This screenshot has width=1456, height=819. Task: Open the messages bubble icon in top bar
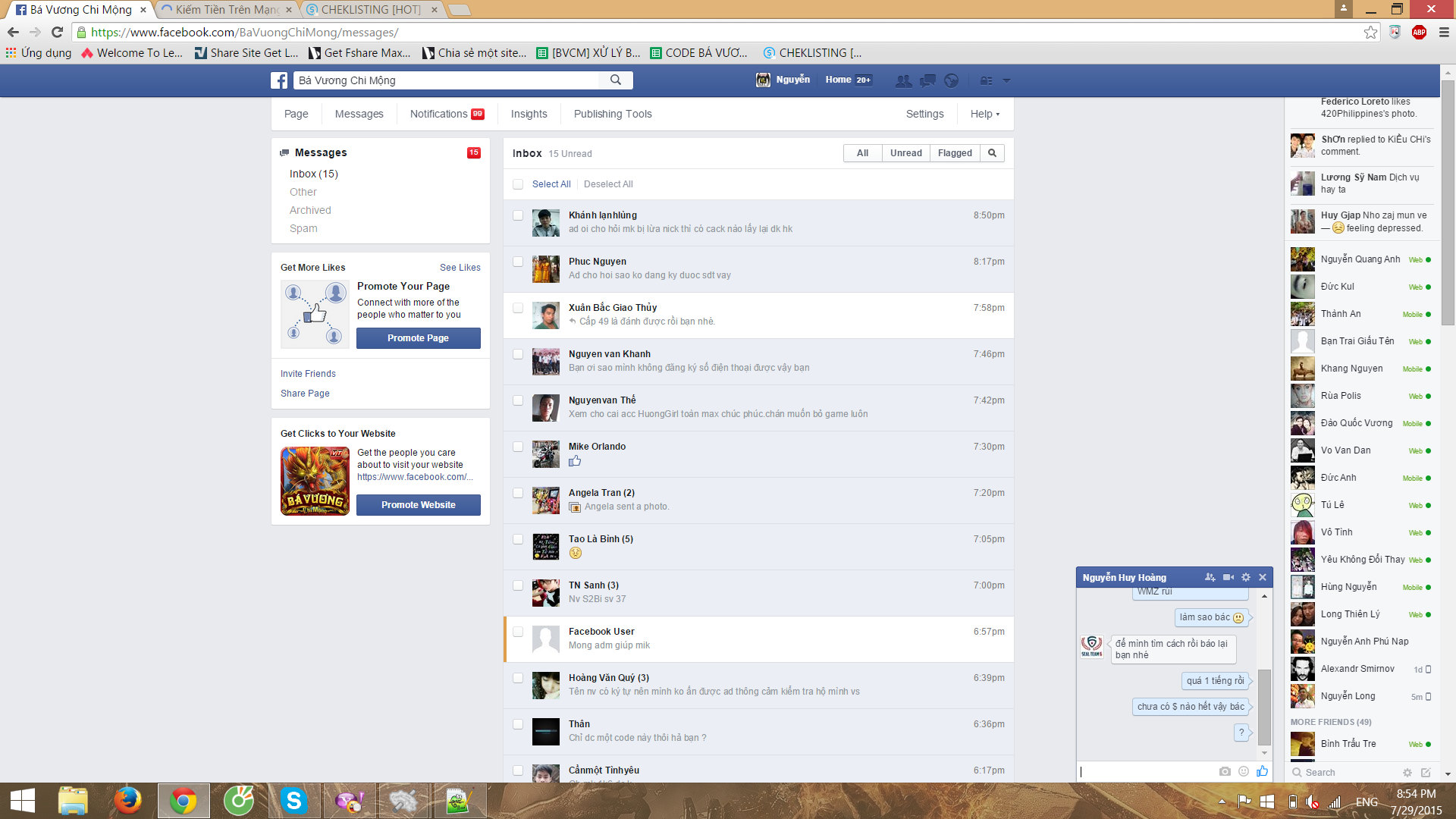[x=927, y=80]
